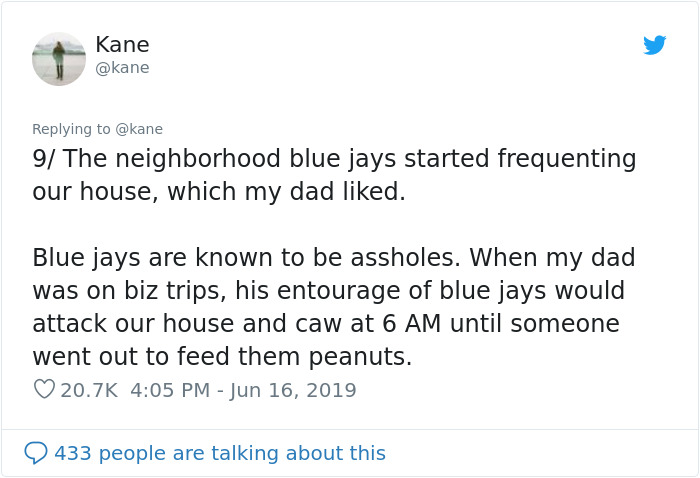Click the '9/' thread number in the tweet
The image size is (700, 478).
(x=43, y=160)
